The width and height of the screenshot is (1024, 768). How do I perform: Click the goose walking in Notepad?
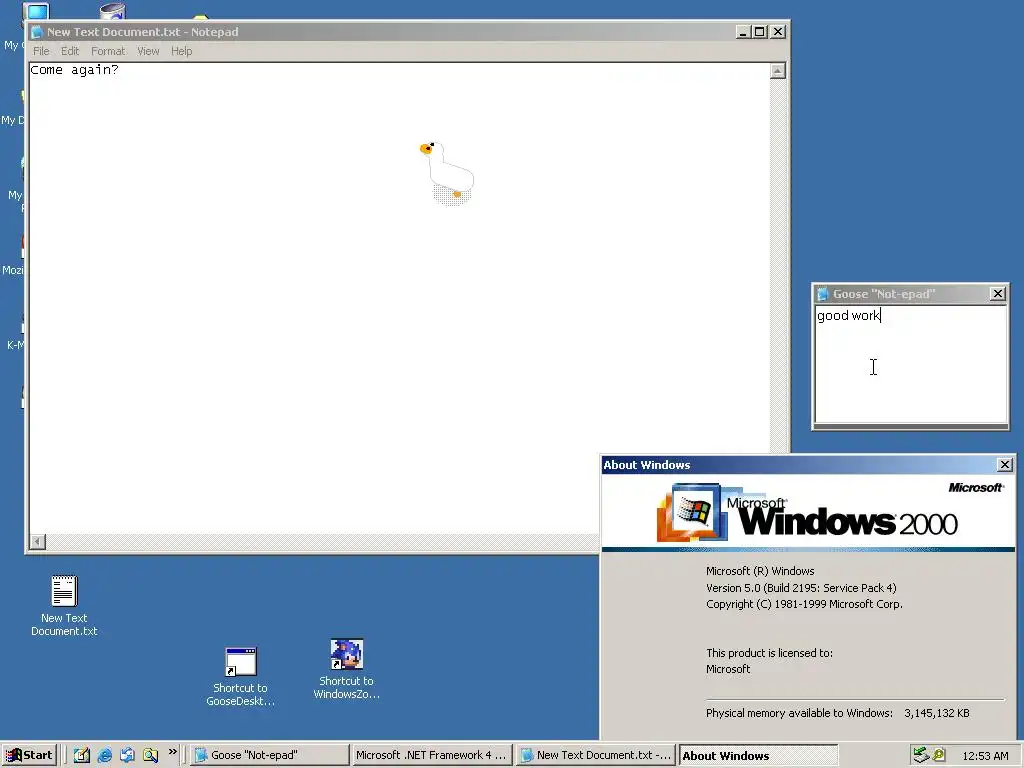coord(448,173)
